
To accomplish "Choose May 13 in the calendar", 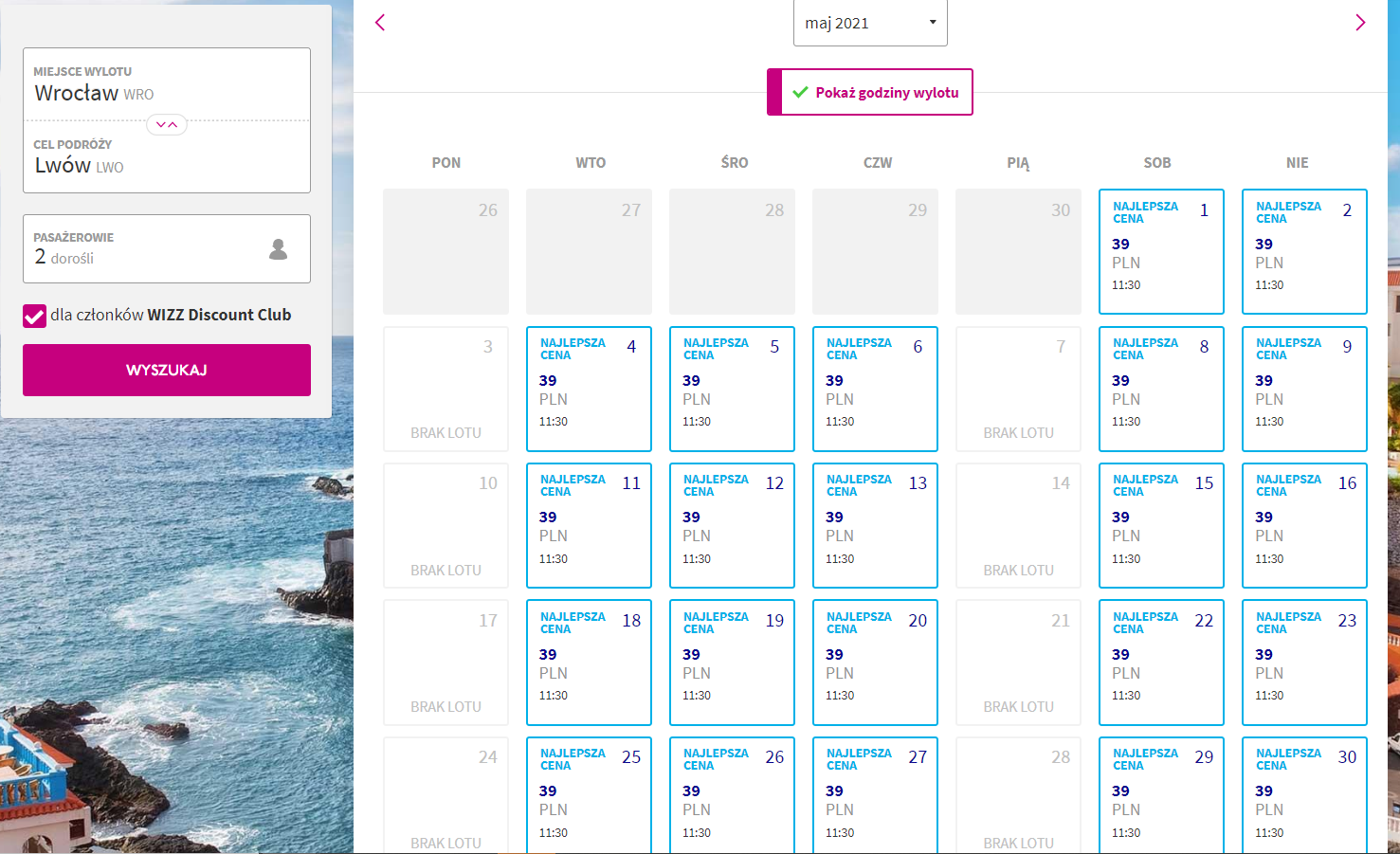I will pos(875,525).
